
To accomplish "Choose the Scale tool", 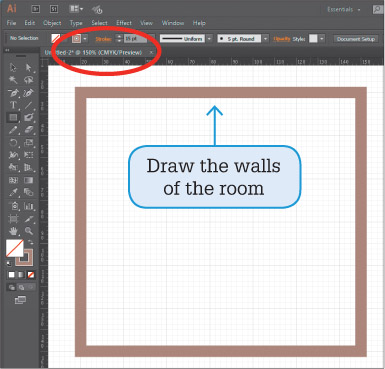I will pos(29,143).
